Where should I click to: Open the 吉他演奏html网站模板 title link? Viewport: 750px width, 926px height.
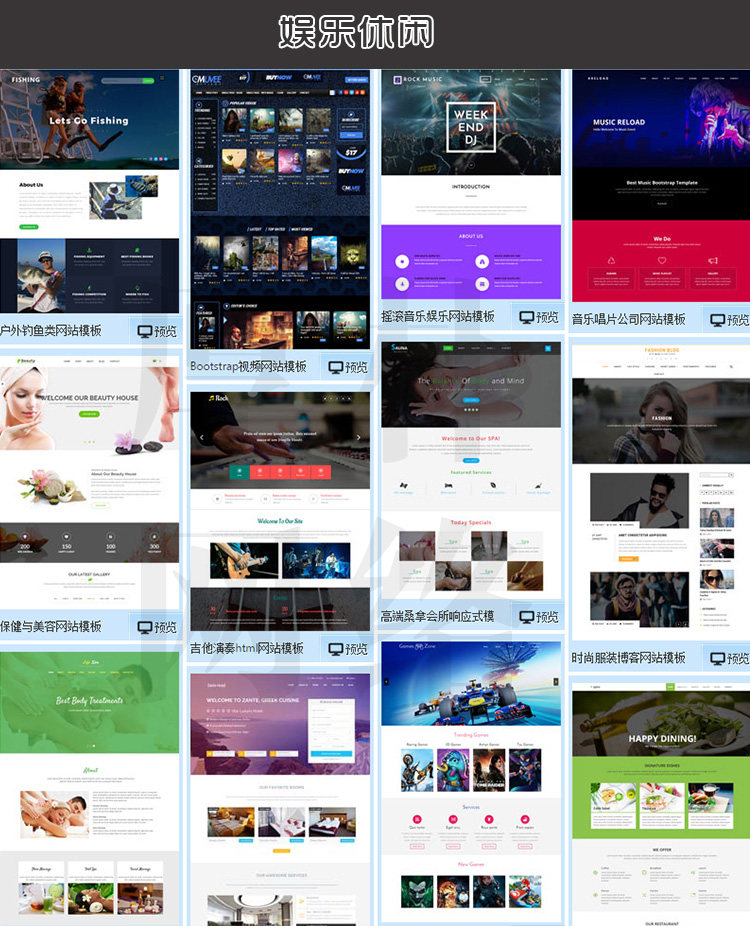pos(247,648)
